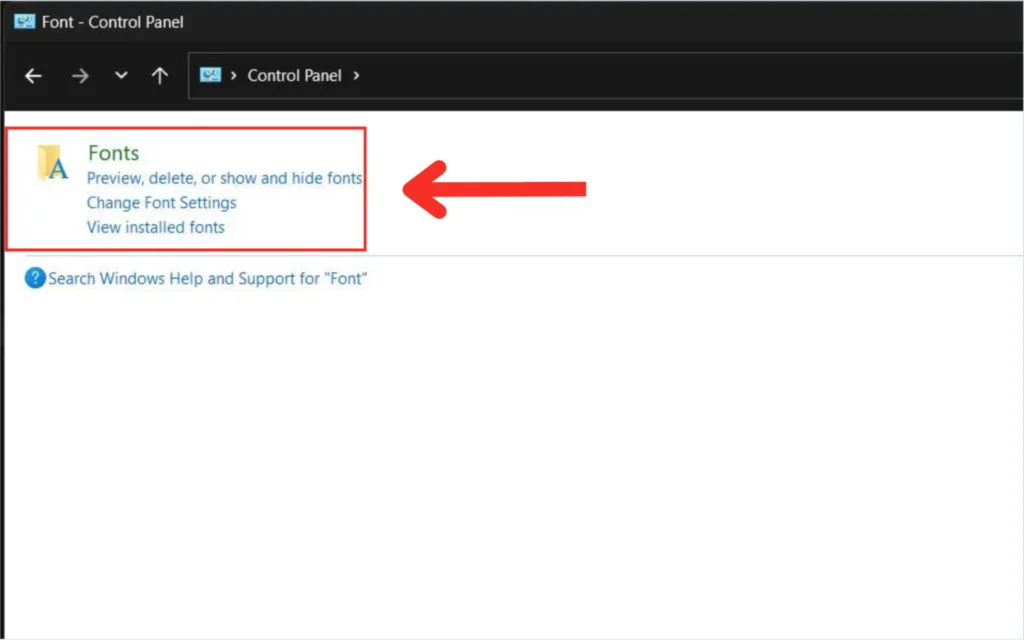Go up one level with up arrow
Screen dimensions: 1024x640
(x=160, y=76)
